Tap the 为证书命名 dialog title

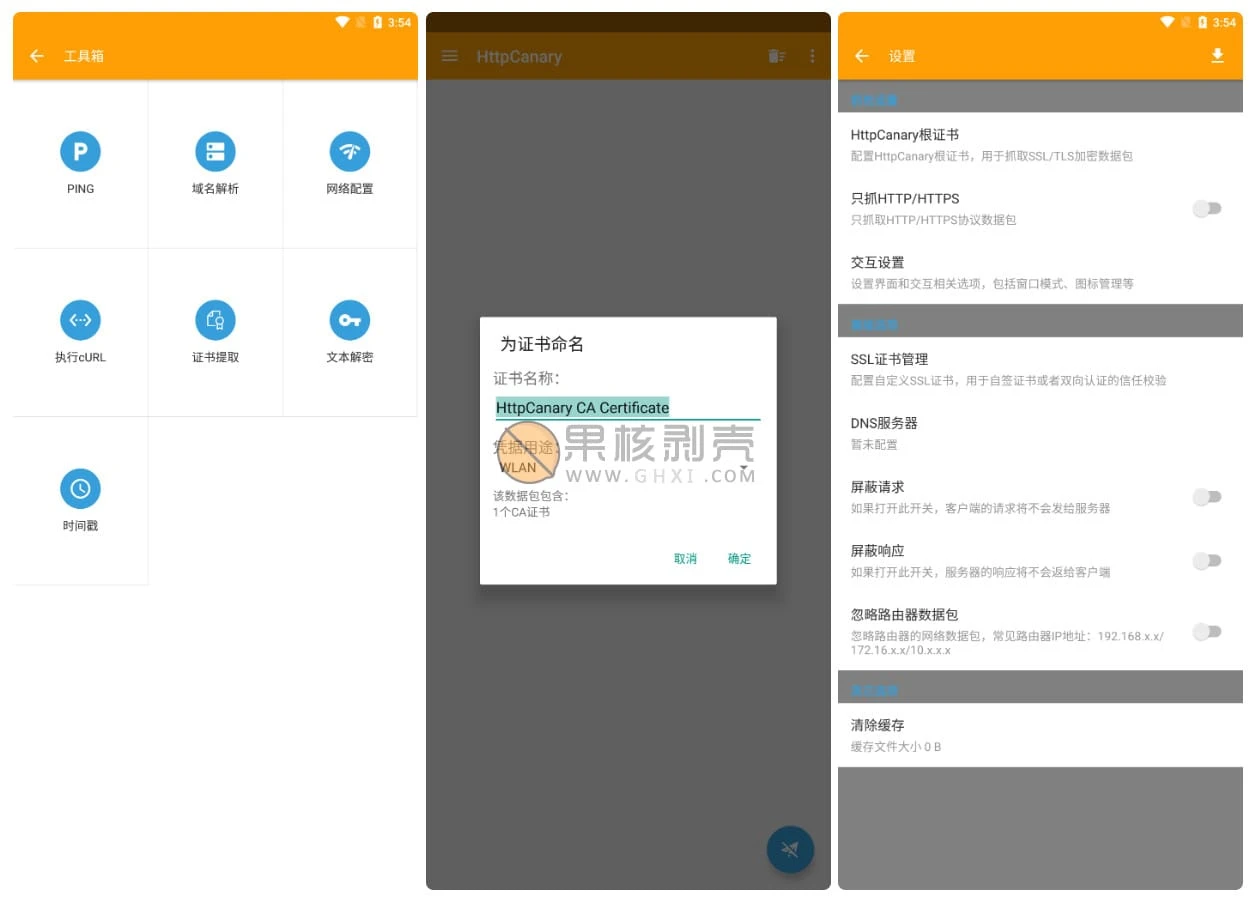point(542,344)
